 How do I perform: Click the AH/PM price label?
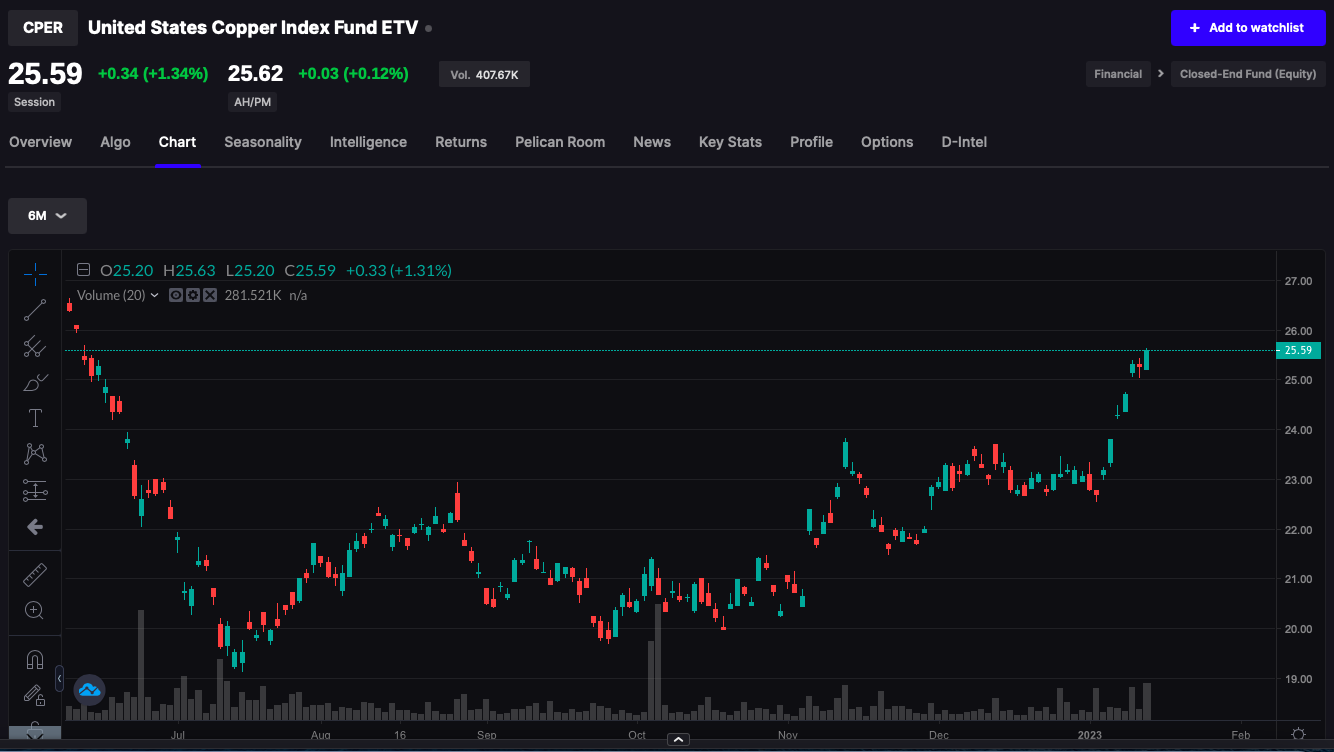(x=254, y=102)
